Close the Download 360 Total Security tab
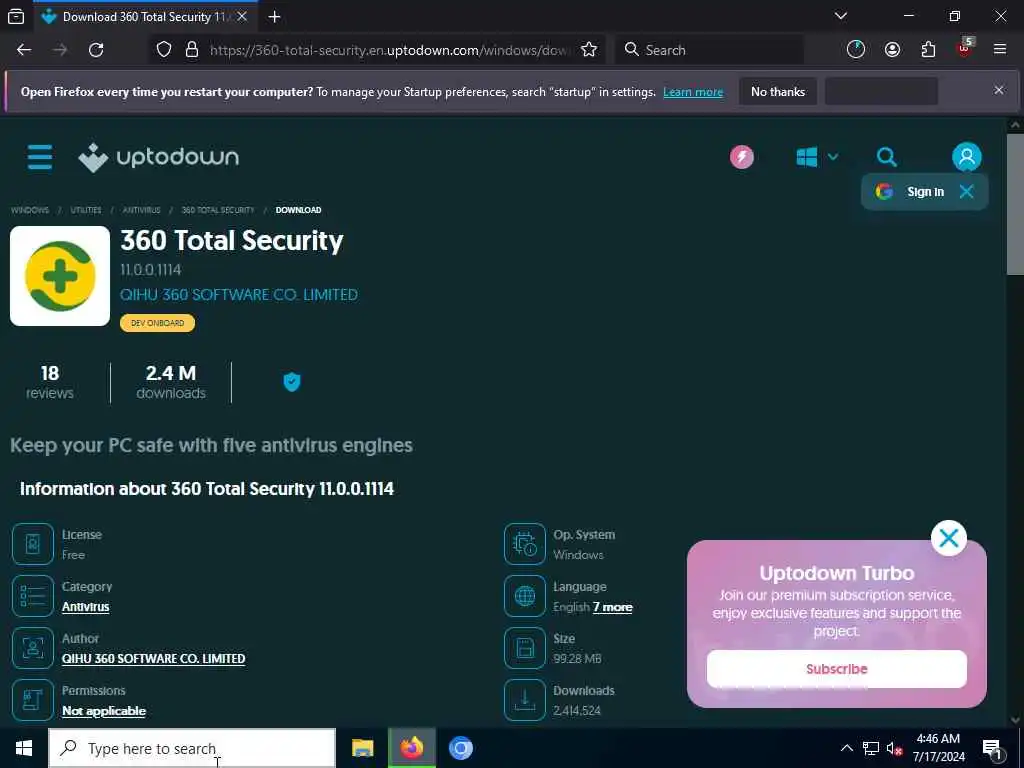Image resolution: width=1024 pixels, height=768 pixels. click(242, 16)
